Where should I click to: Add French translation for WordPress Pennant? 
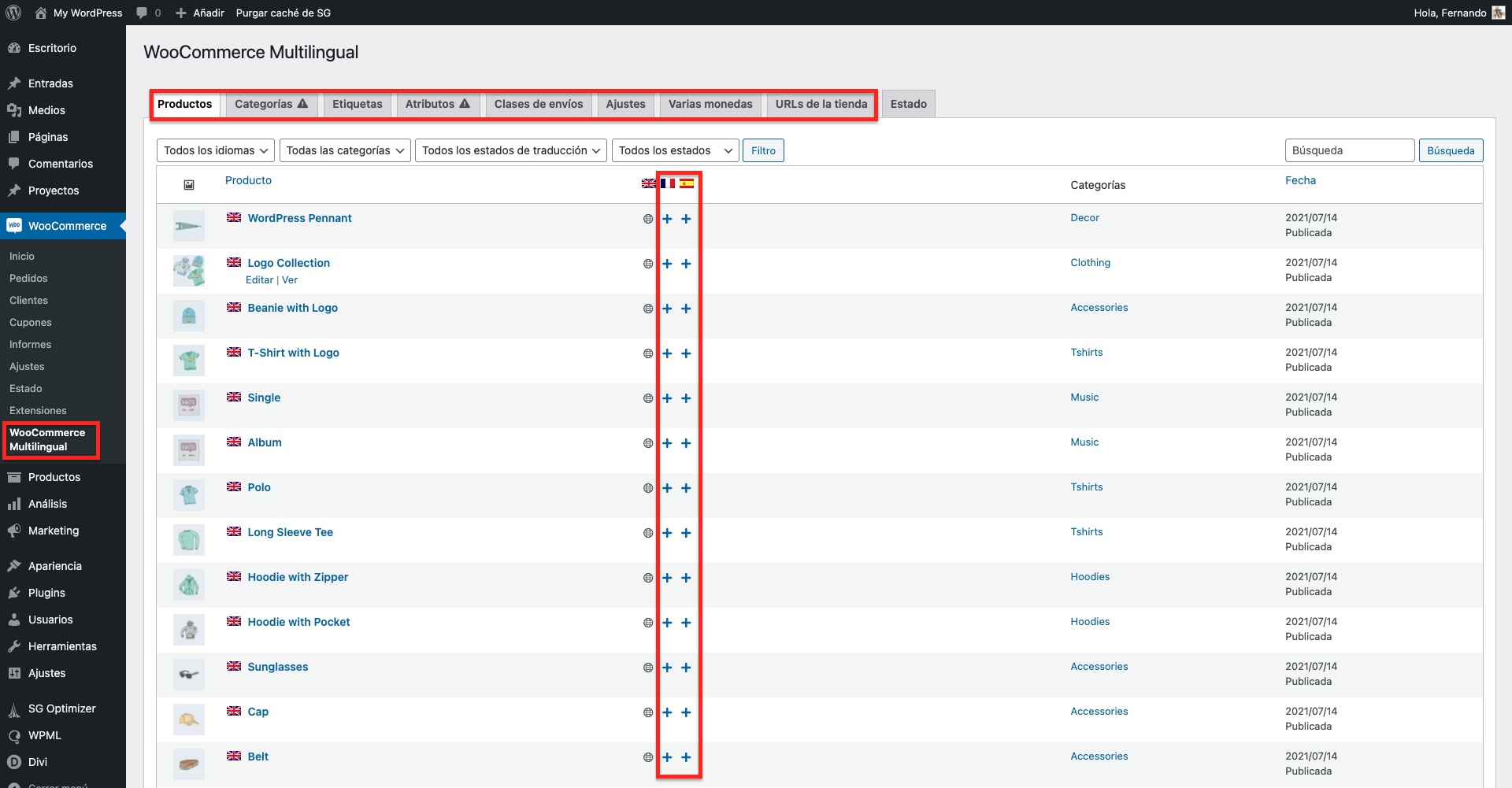pyautogui.click(x=667, y=219)
